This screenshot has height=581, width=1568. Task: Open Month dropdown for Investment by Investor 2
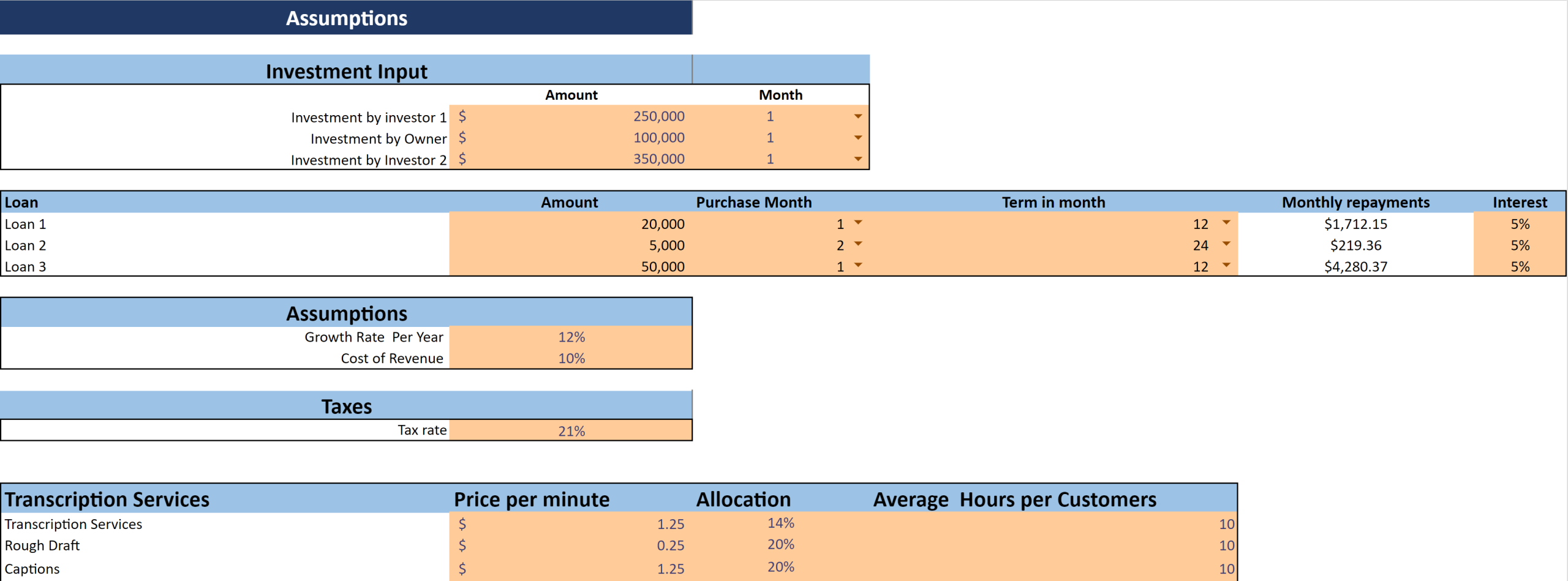(x=858, y=159)
